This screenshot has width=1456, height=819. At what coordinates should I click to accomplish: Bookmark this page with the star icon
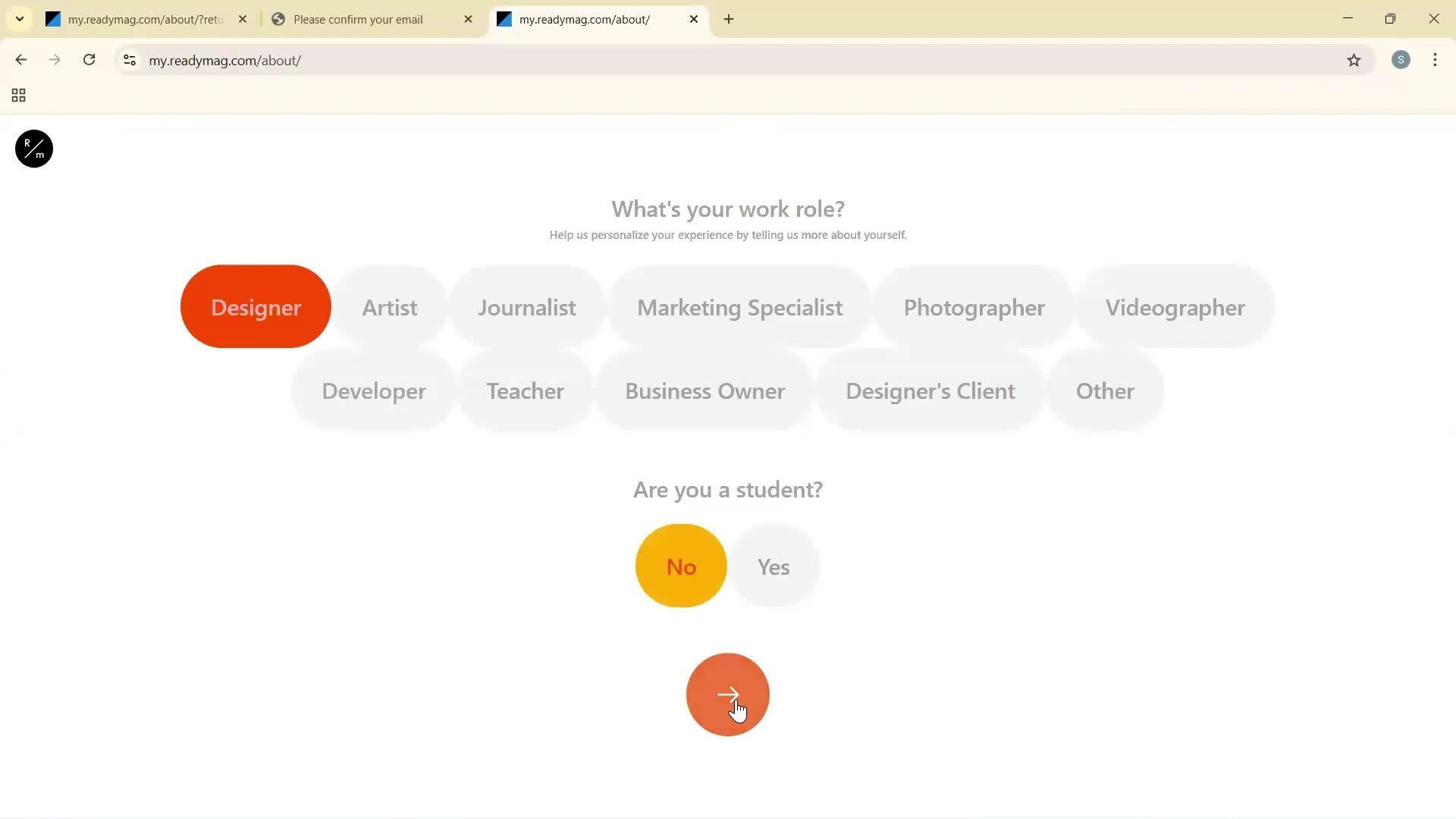tap(1355, 60)
